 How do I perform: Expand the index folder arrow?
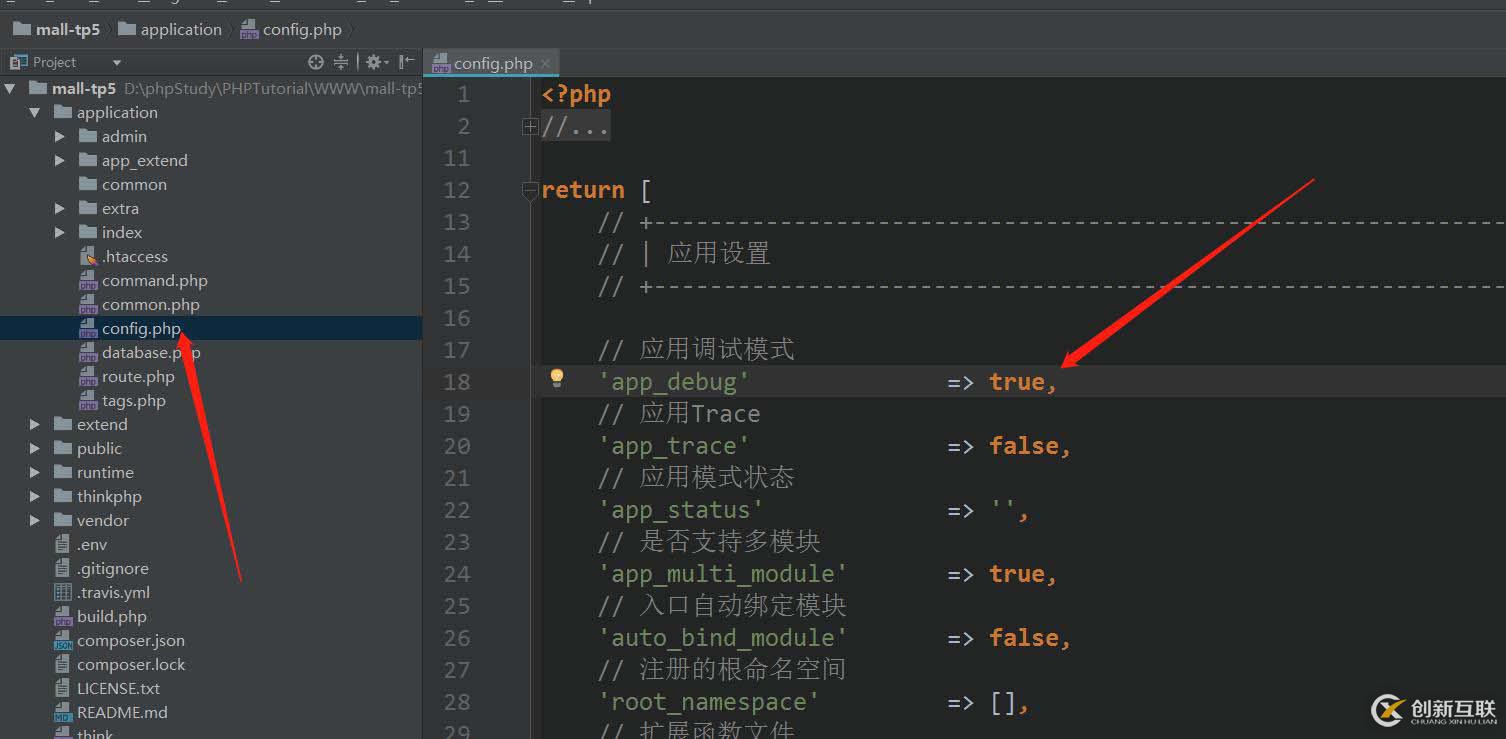[60, 232]
